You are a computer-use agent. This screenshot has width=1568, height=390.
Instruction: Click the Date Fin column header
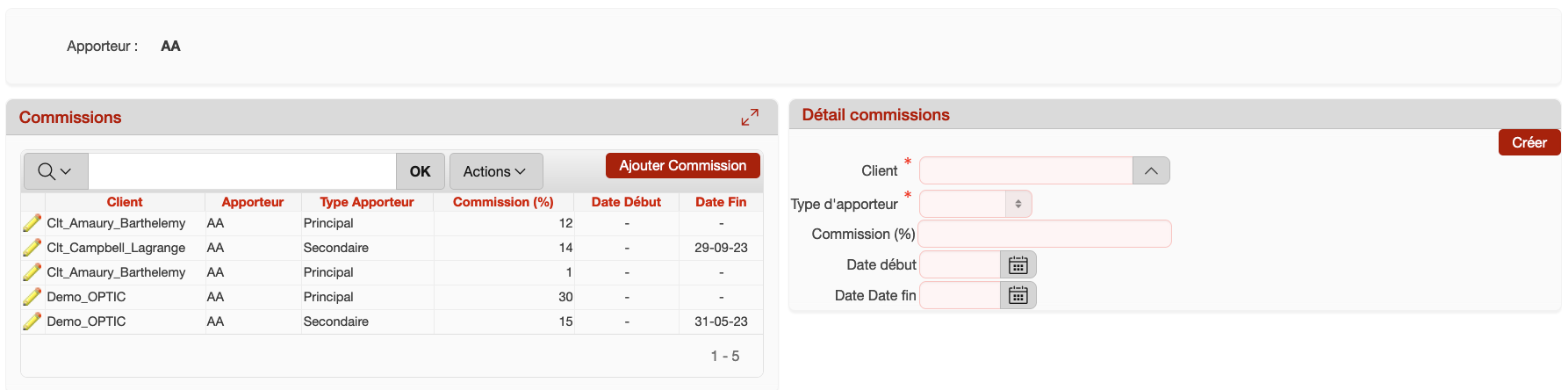coord(721,202)
